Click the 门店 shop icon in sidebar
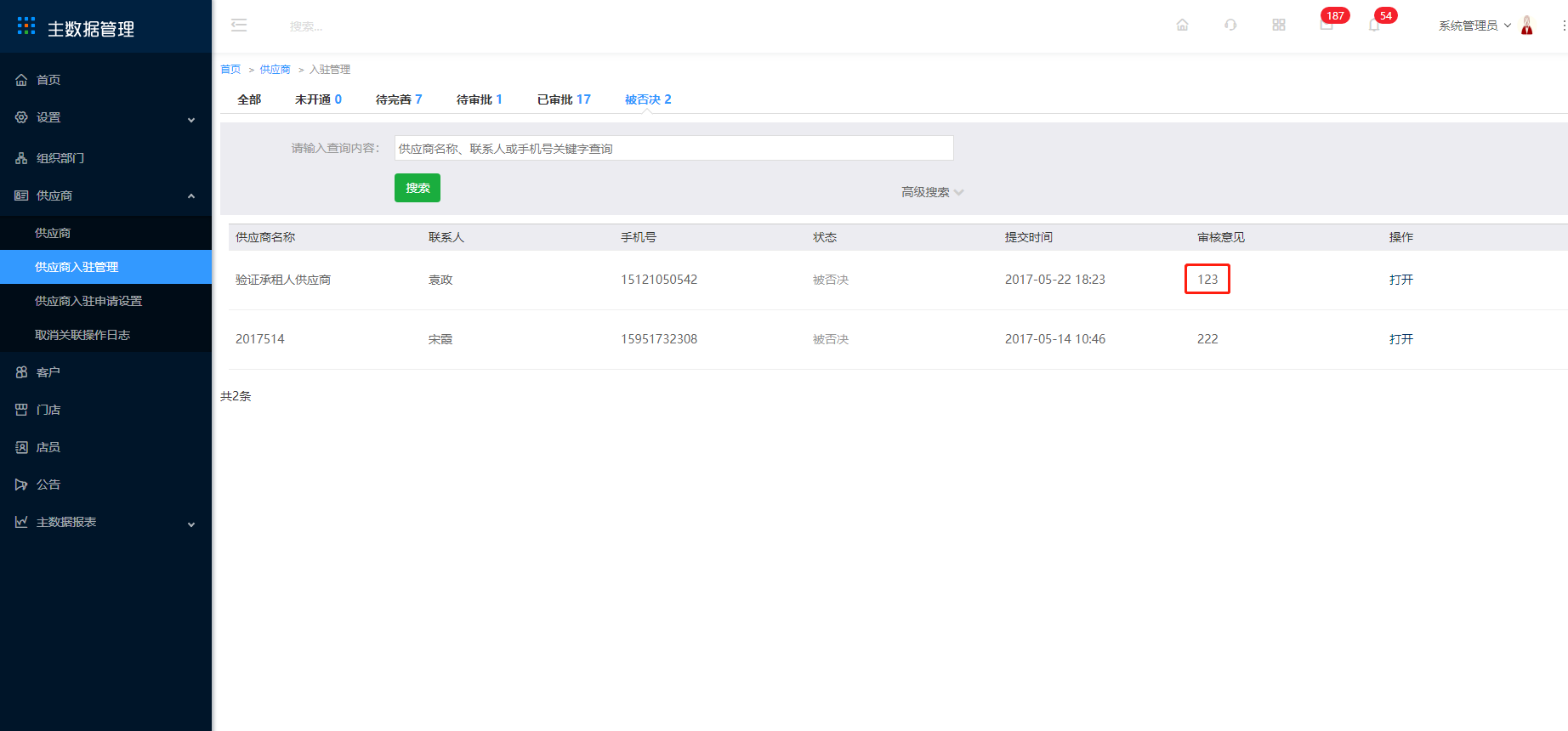1568x731 pixels. point(21,410)
